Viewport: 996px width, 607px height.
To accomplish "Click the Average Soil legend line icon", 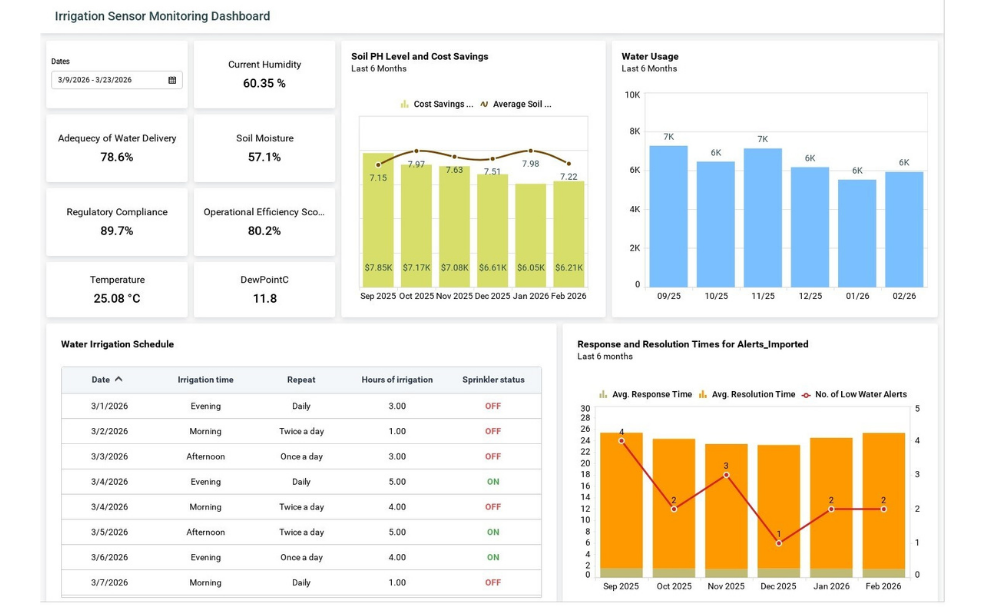I will pos(484,104).
